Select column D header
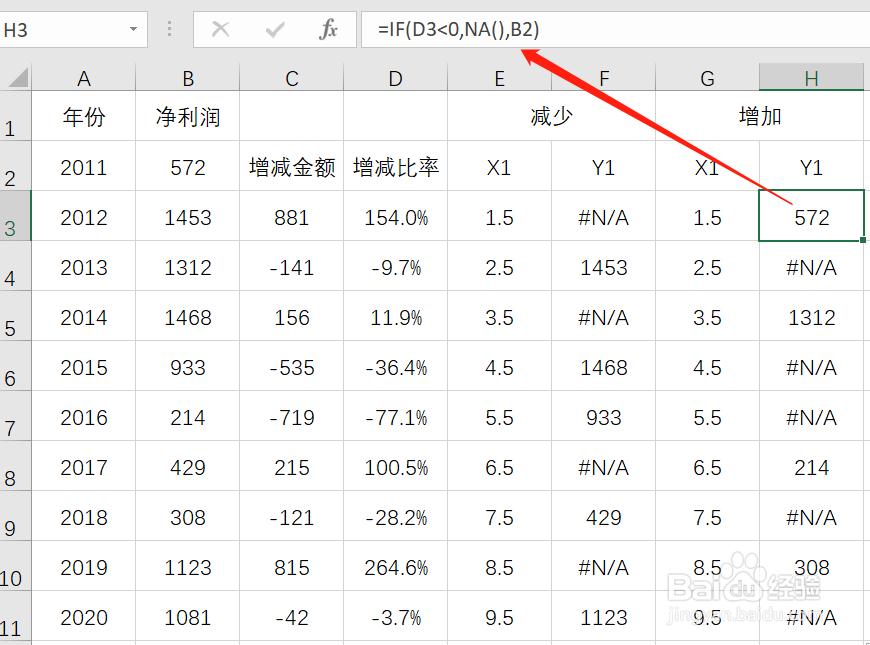Screen dimensions: 870x645 [395, 78]
